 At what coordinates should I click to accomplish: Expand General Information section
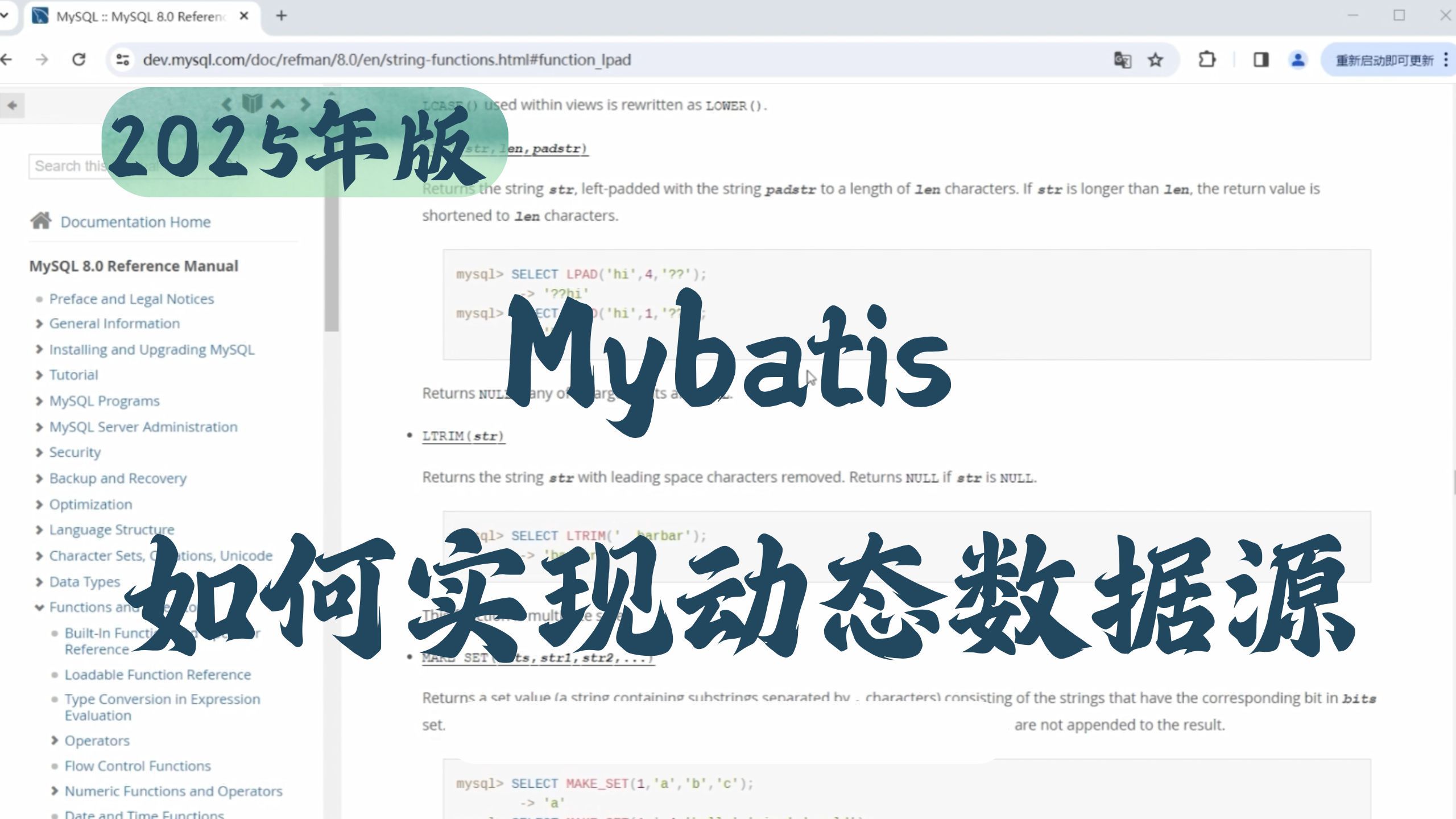(39, 324)
